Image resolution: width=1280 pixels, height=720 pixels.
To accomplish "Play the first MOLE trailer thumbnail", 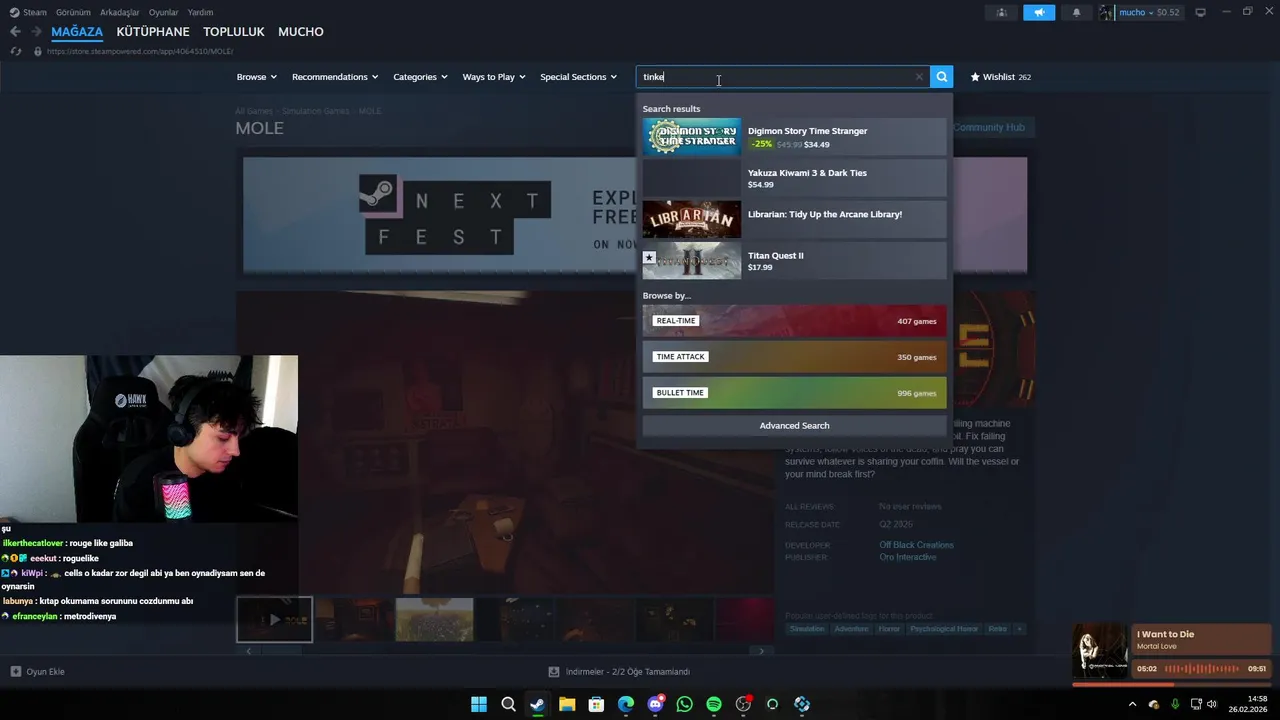I will (274, 620).
